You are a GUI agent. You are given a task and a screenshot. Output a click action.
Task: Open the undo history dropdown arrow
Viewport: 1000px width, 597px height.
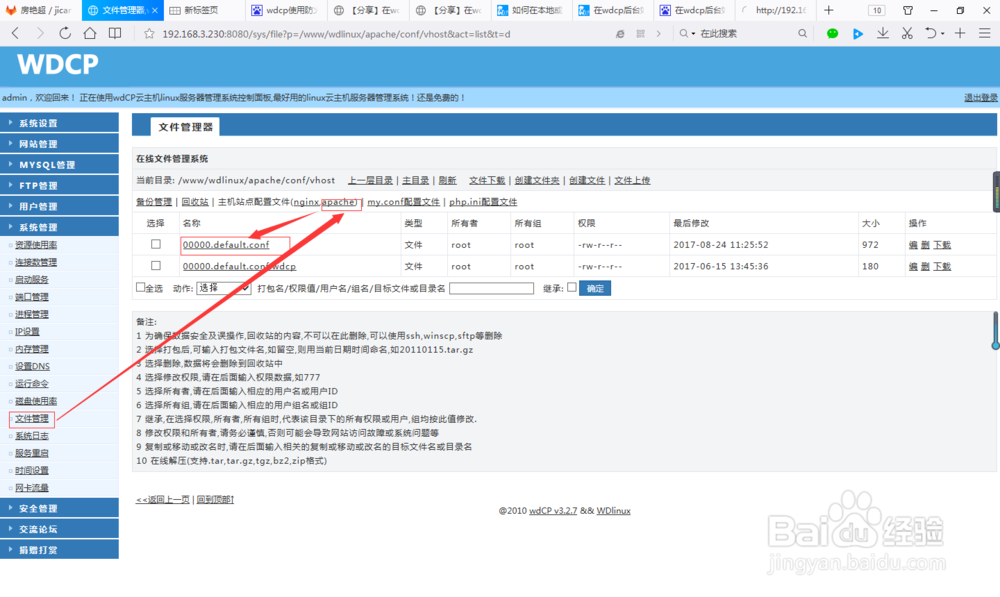pos(943,34)
